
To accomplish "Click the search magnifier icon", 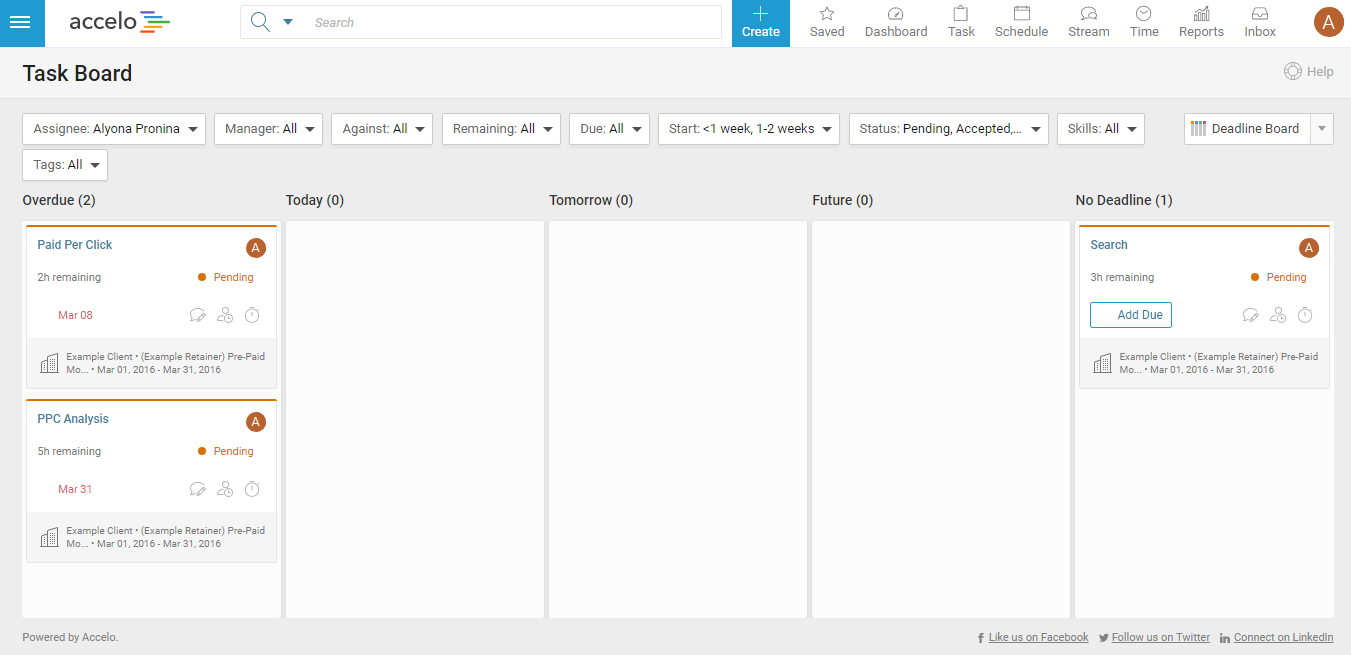I will (x=260, y=22).
